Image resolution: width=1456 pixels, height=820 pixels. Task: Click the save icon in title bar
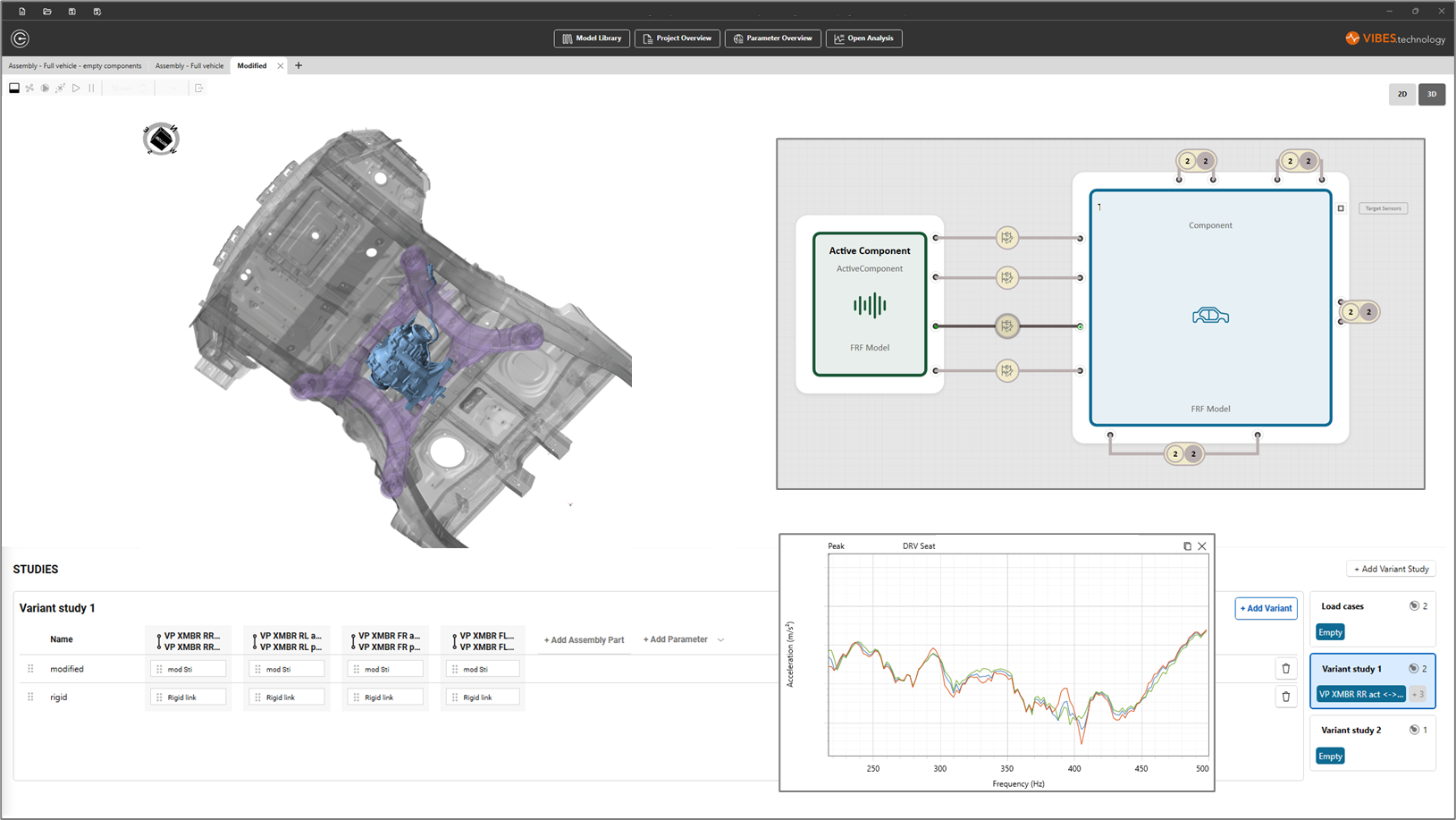[72, 12]
